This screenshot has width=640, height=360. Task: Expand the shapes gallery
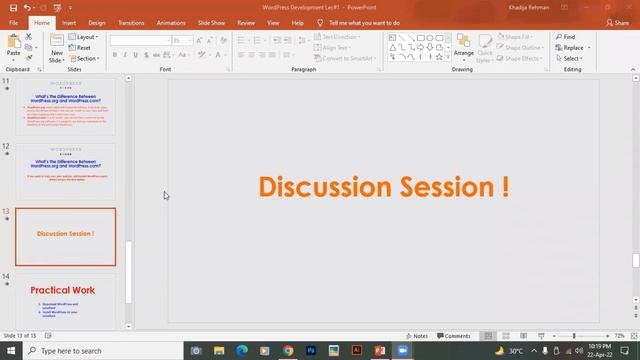[448, 58]
